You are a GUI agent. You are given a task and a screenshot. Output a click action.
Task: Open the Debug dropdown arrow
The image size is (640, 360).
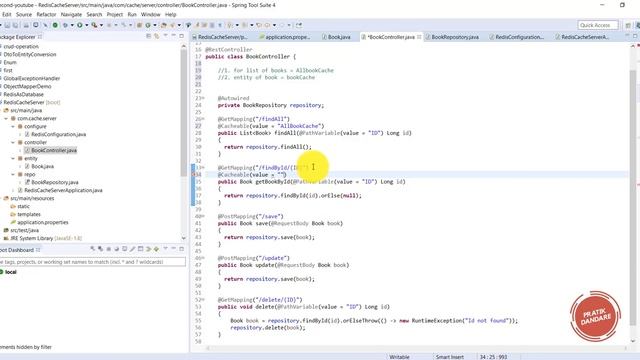pos(72,25)
